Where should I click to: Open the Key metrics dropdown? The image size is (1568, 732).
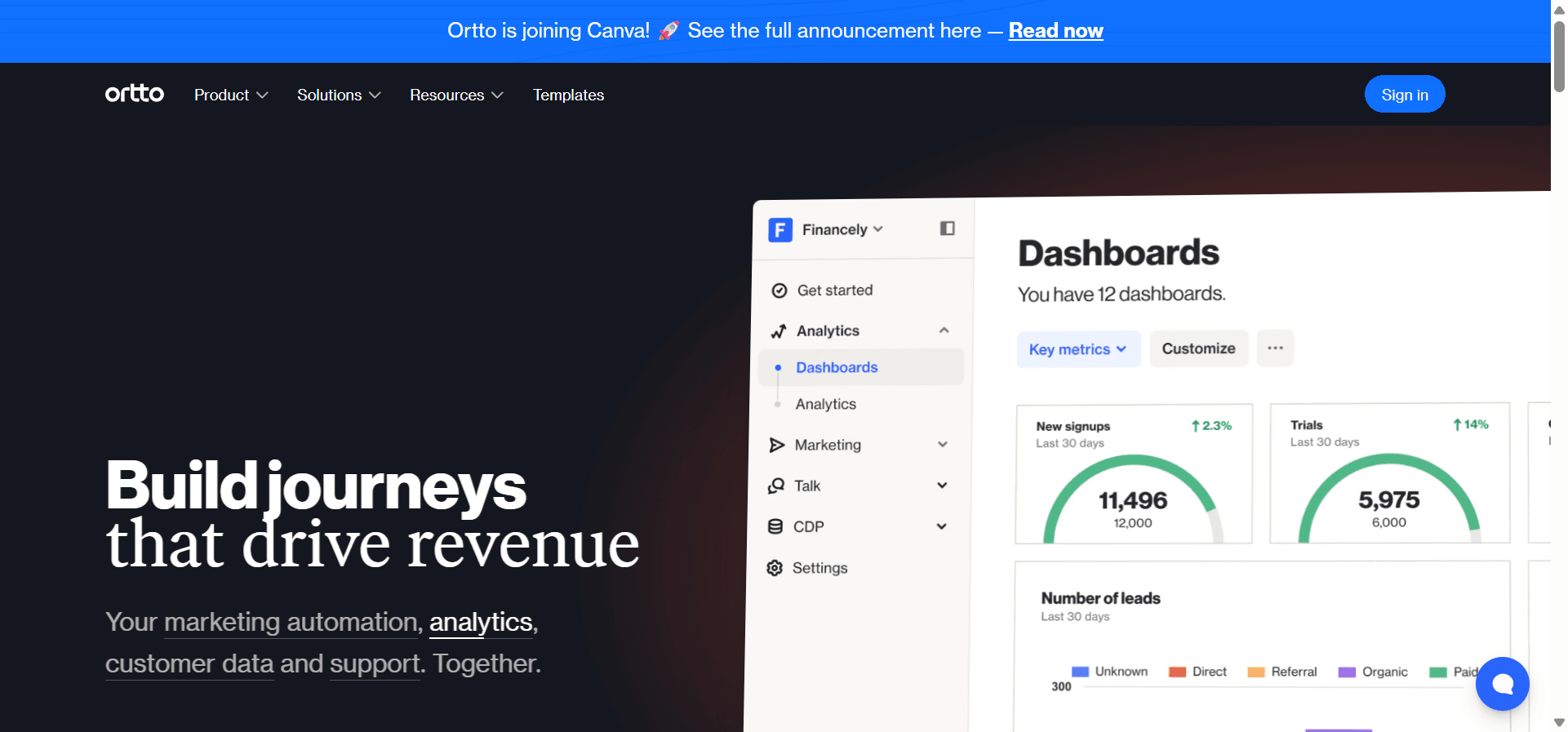1078,349
